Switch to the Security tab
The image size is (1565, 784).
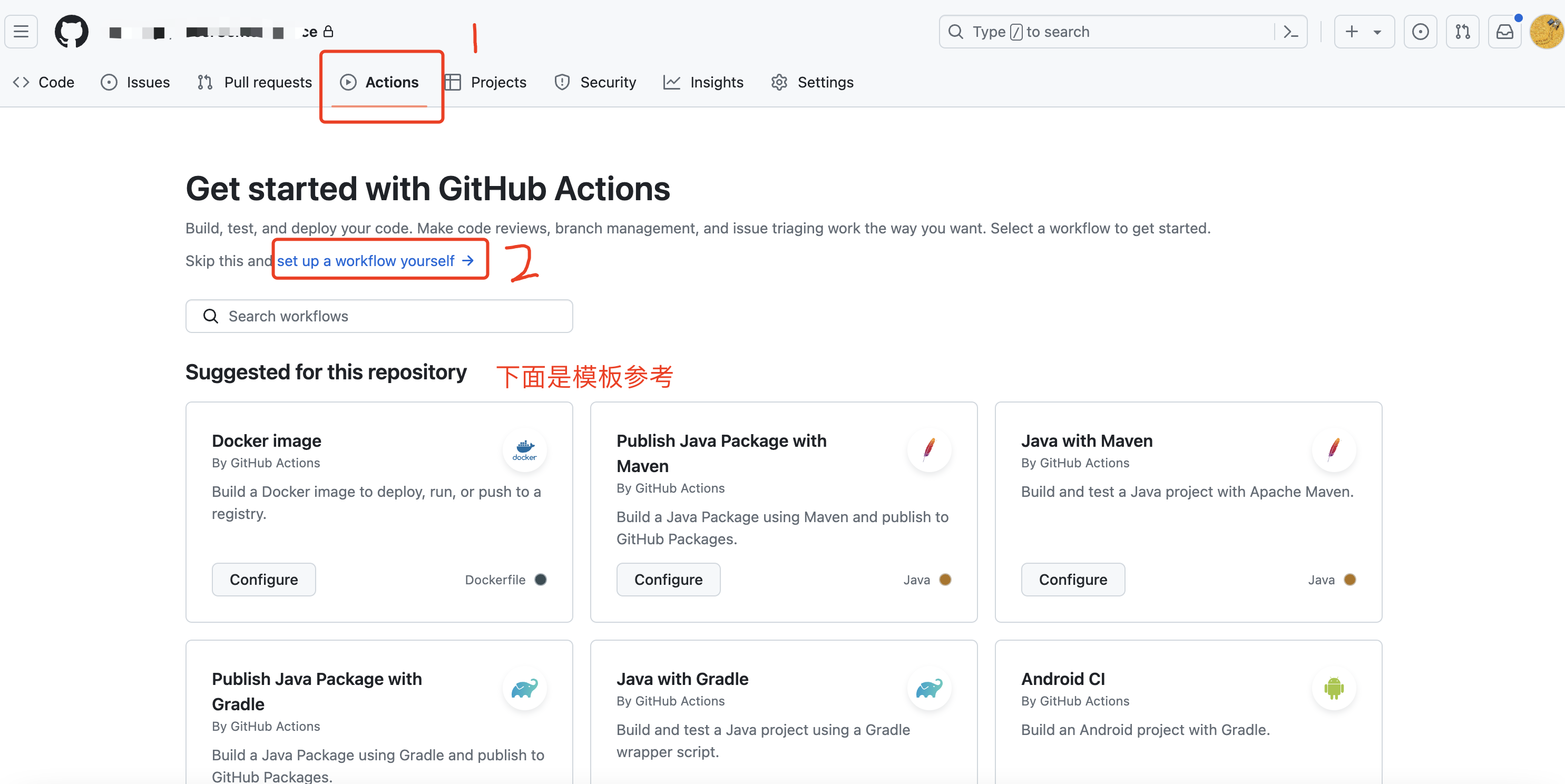(x=595, y=82)
